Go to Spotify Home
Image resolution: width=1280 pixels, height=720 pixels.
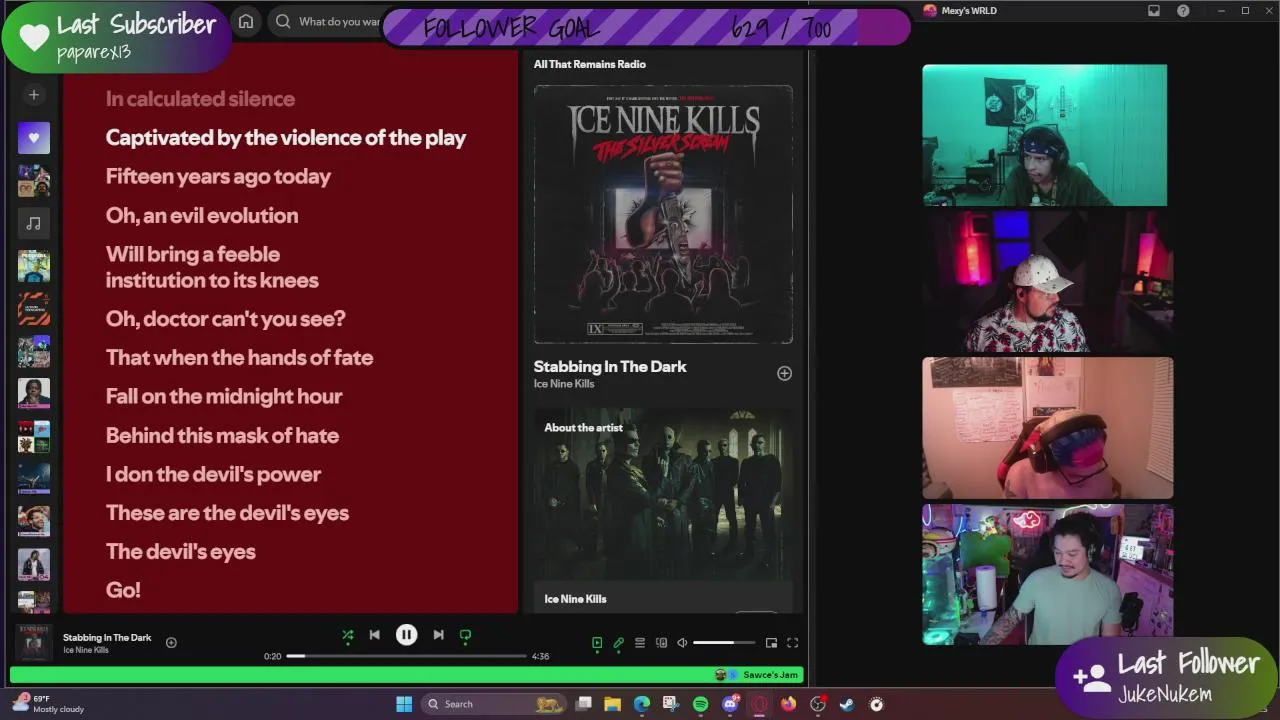pos(246,21)
